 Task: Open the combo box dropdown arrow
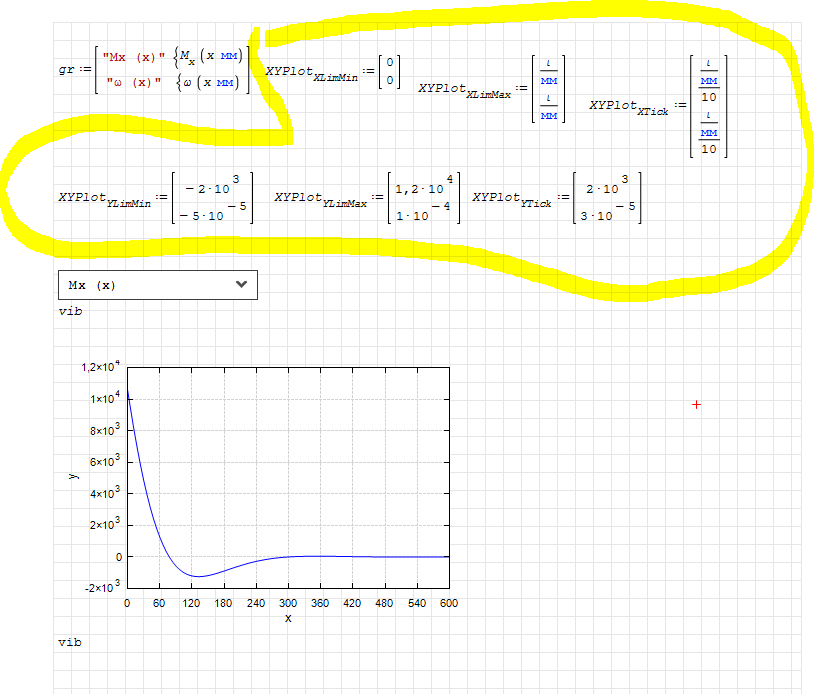[240, 285]
